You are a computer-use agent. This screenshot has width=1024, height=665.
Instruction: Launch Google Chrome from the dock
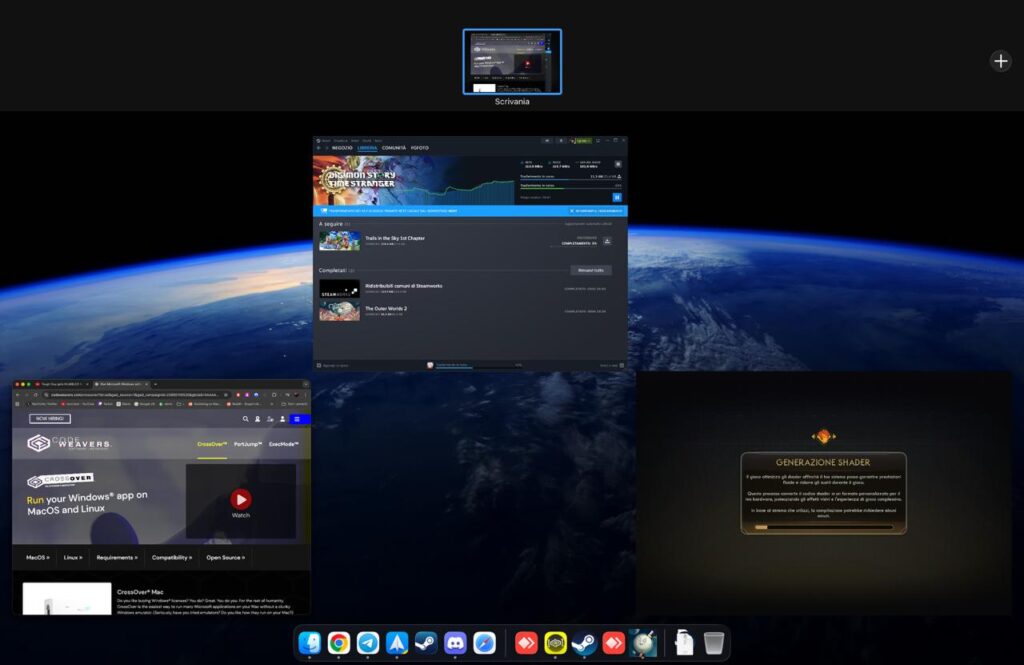(x=339, y=643)
